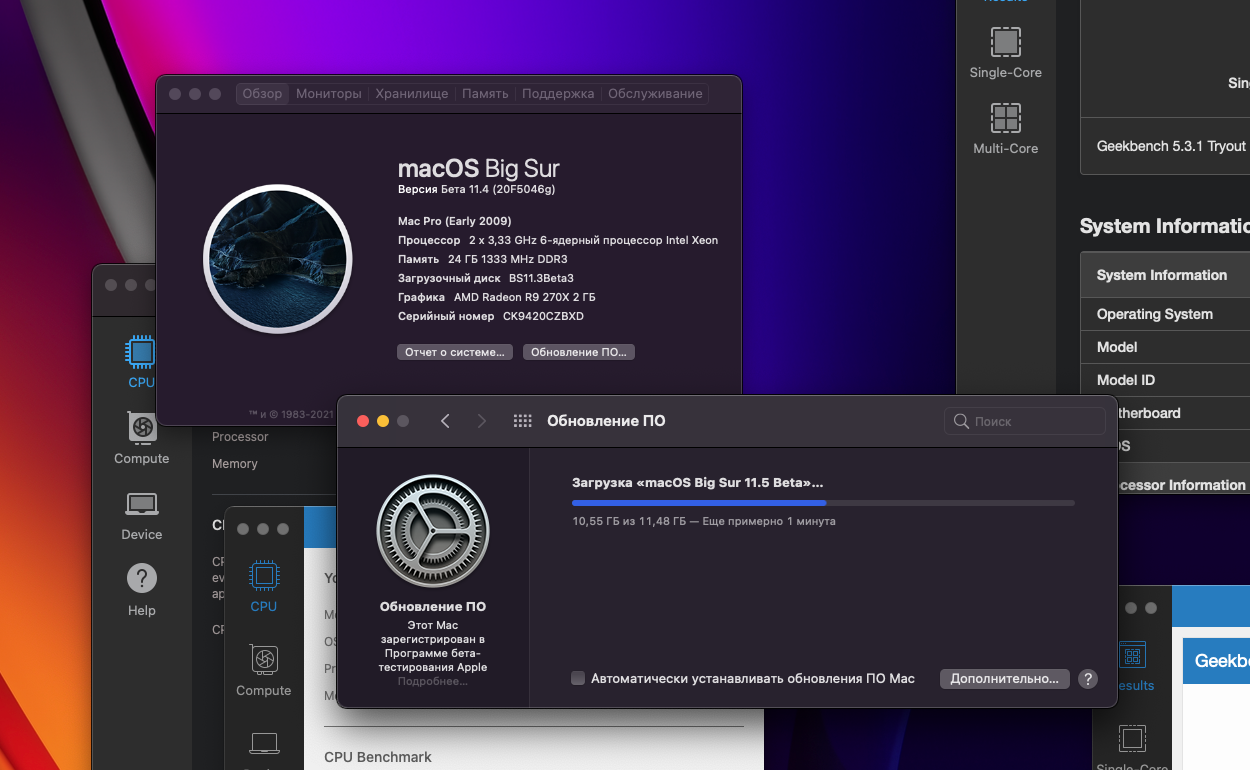Select CPU in the front Geekbench window sidebar

pos(264,587)
